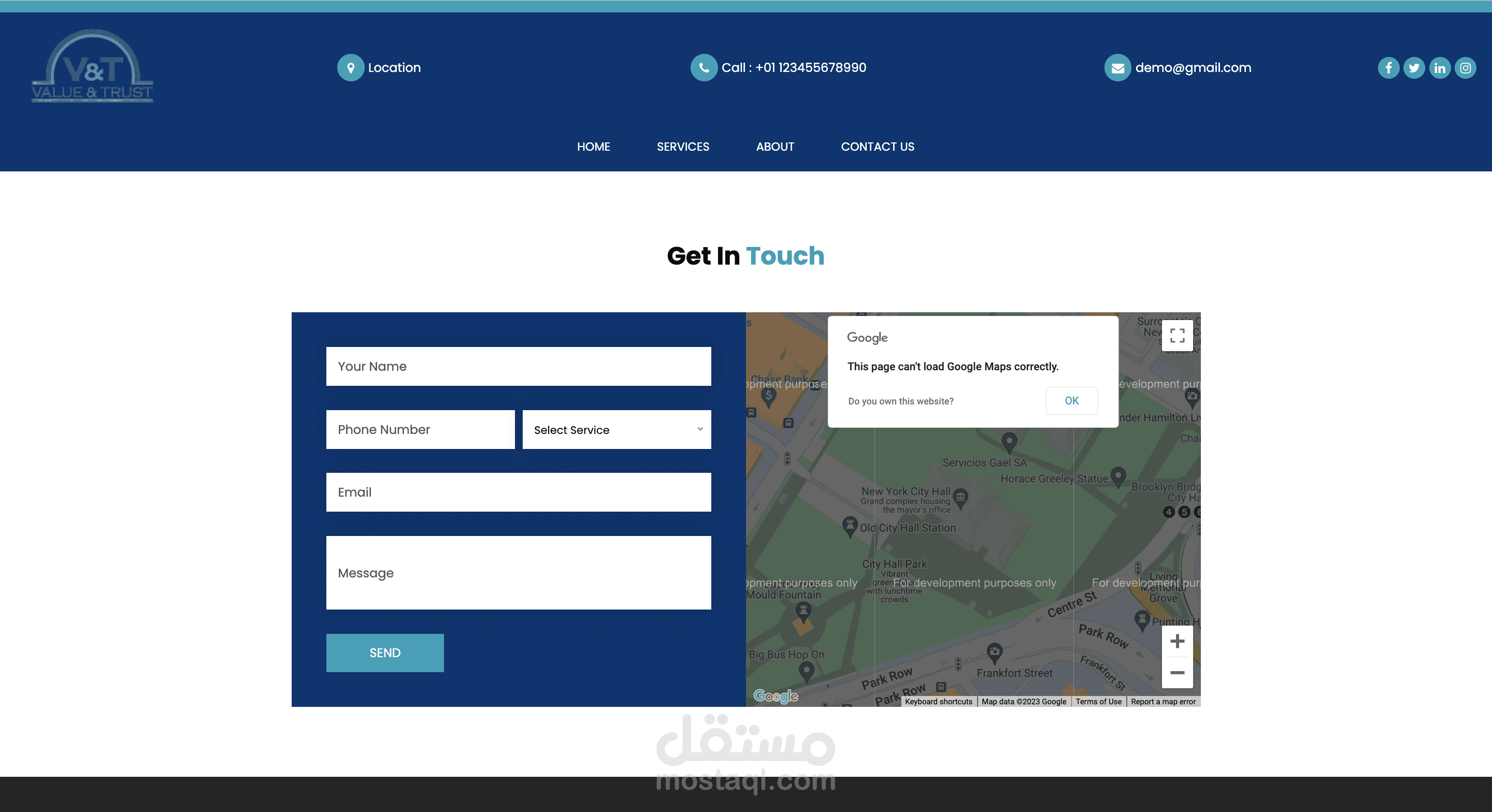Click the V&T Value & Trust logo
The image size is (1492, 812).
(93, 67)
